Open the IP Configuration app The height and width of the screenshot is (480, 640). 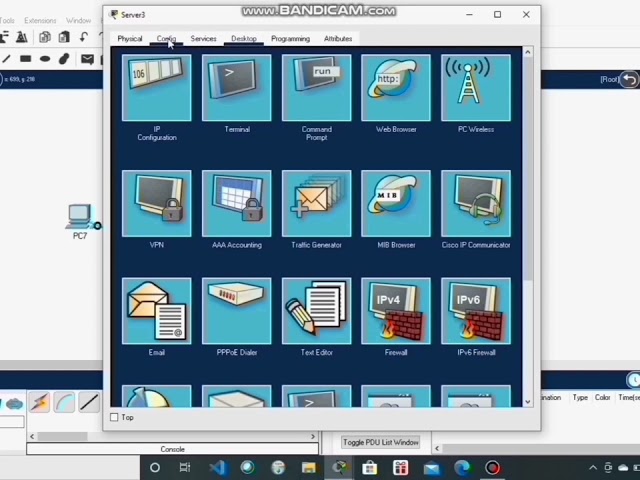pos(156,89)
